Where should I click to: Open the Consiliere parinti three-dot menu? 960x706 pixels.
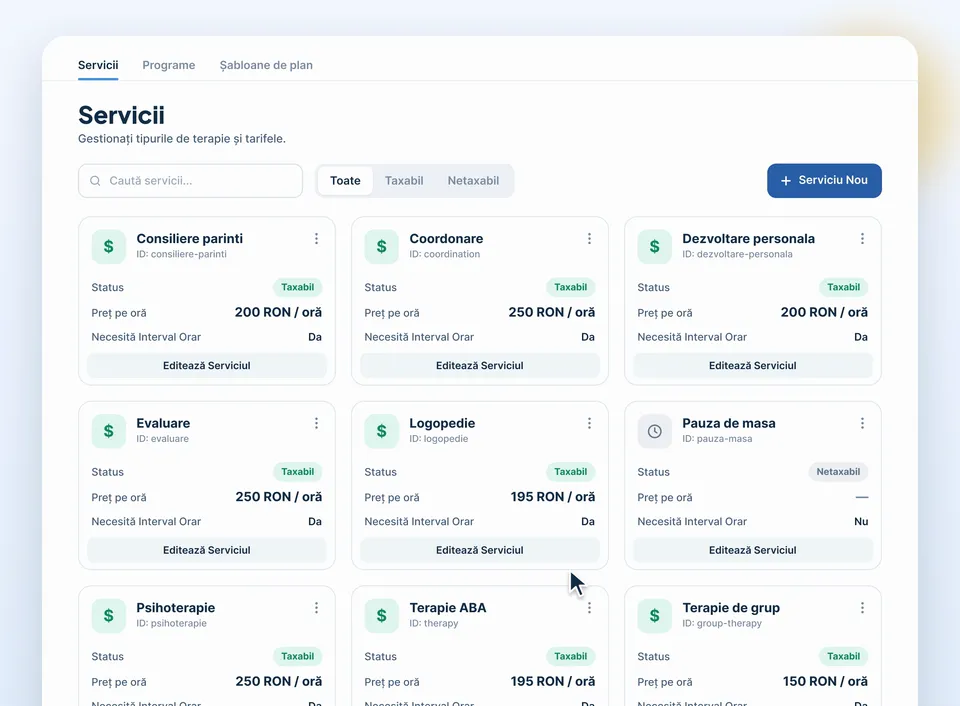(317, 239)
